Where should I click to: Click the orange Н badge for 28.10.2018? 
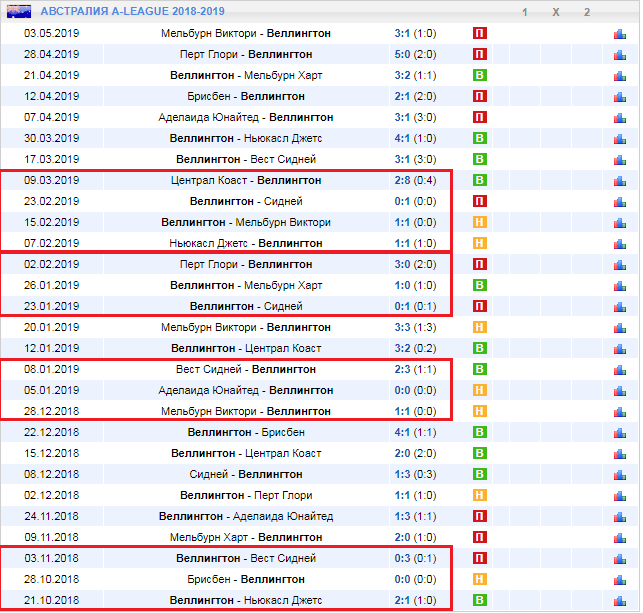click(x=480, y=579)
